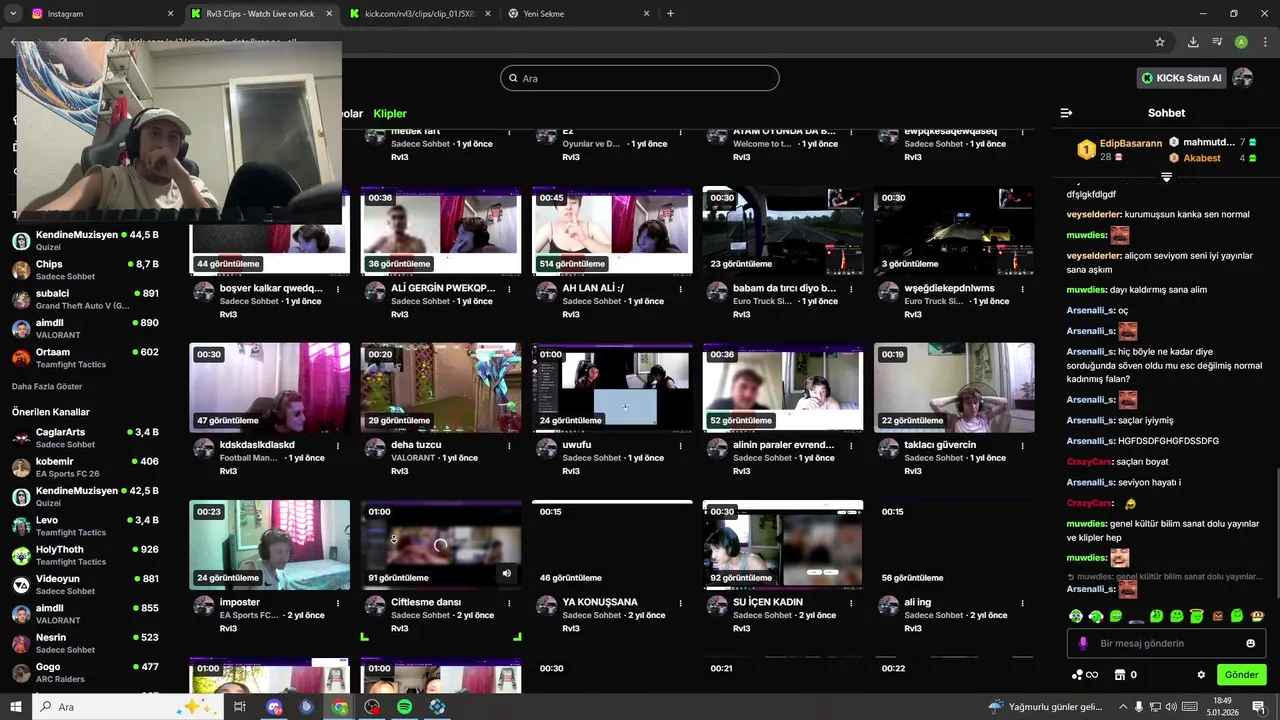Image resolution: width=1280 pixels, height=720 pixels.
Task: Play the 'kdskdaslkdlaskd' clip thumbnail
Action: click(x=270, y=388)
